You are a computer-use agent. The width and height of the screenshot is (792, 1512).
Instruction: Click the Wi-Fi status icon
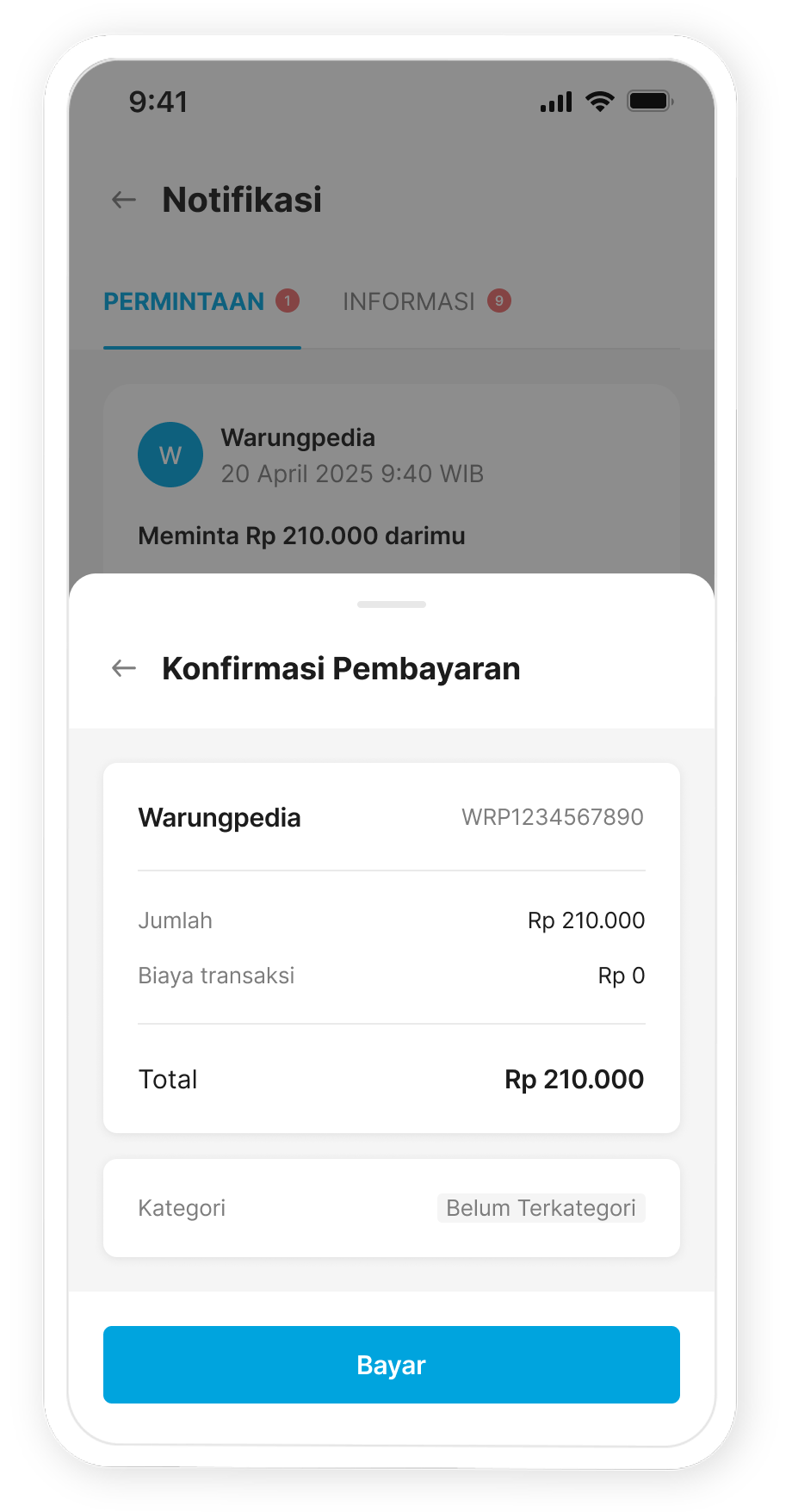coord(599,102)
